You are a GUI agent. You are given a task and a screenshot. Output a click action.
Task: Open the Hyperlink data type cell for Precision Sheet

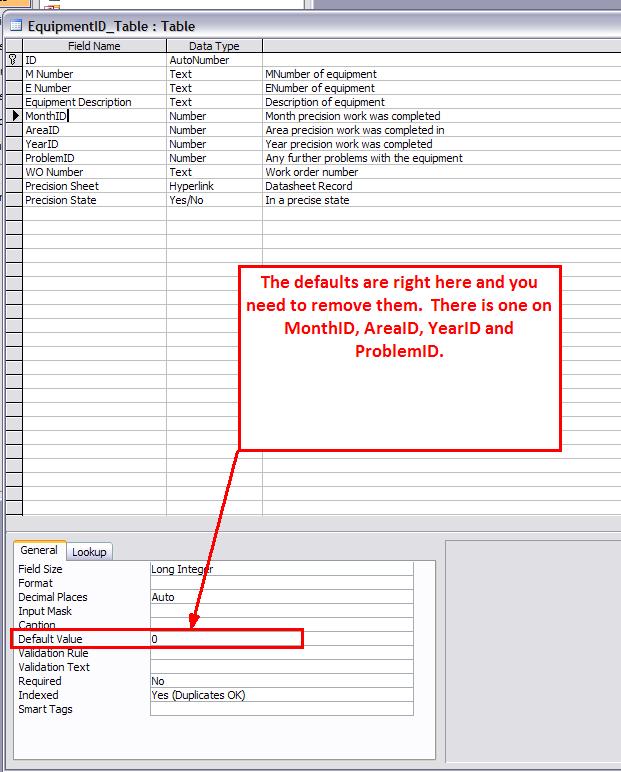coord(214,186)
